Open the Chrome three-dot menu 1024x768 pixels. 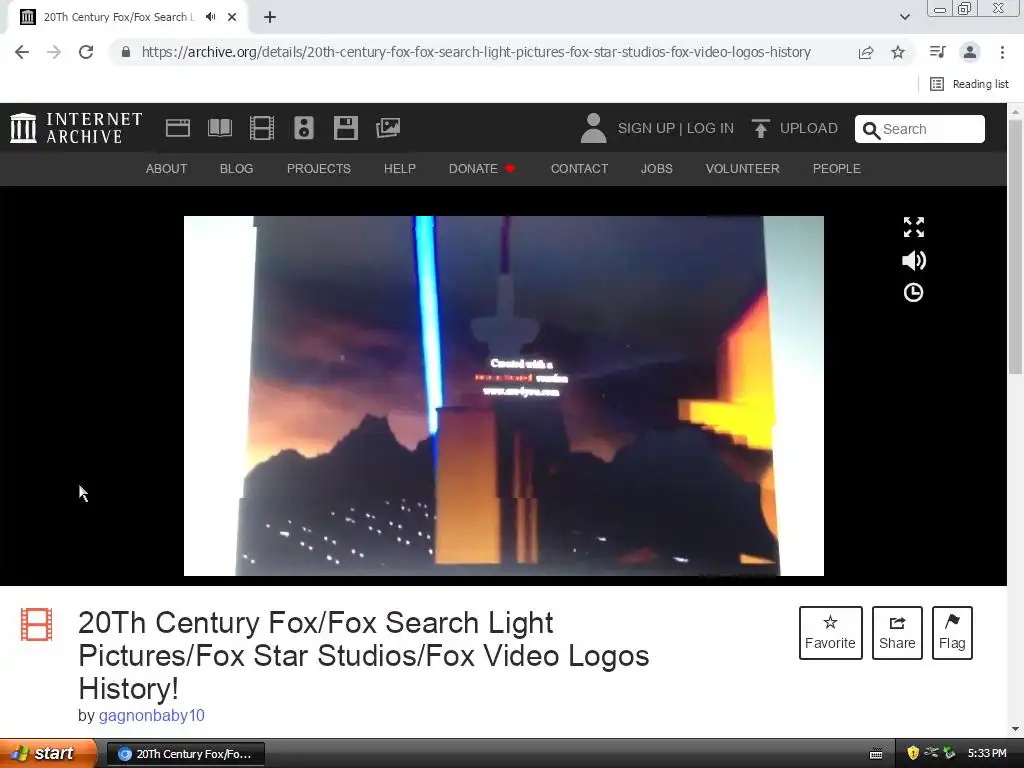pos(1002,52)
